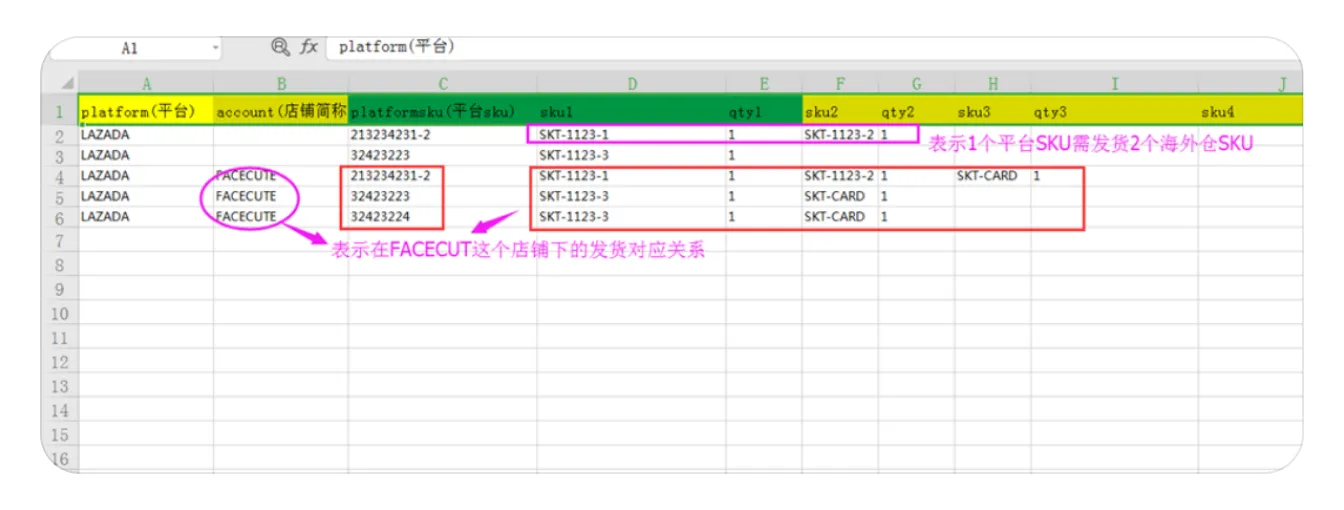The height and width of the screenshot is (510, 1344).
Task: Select the SKT-1123-2 cell in row 2
Action: tap(838, 134)
